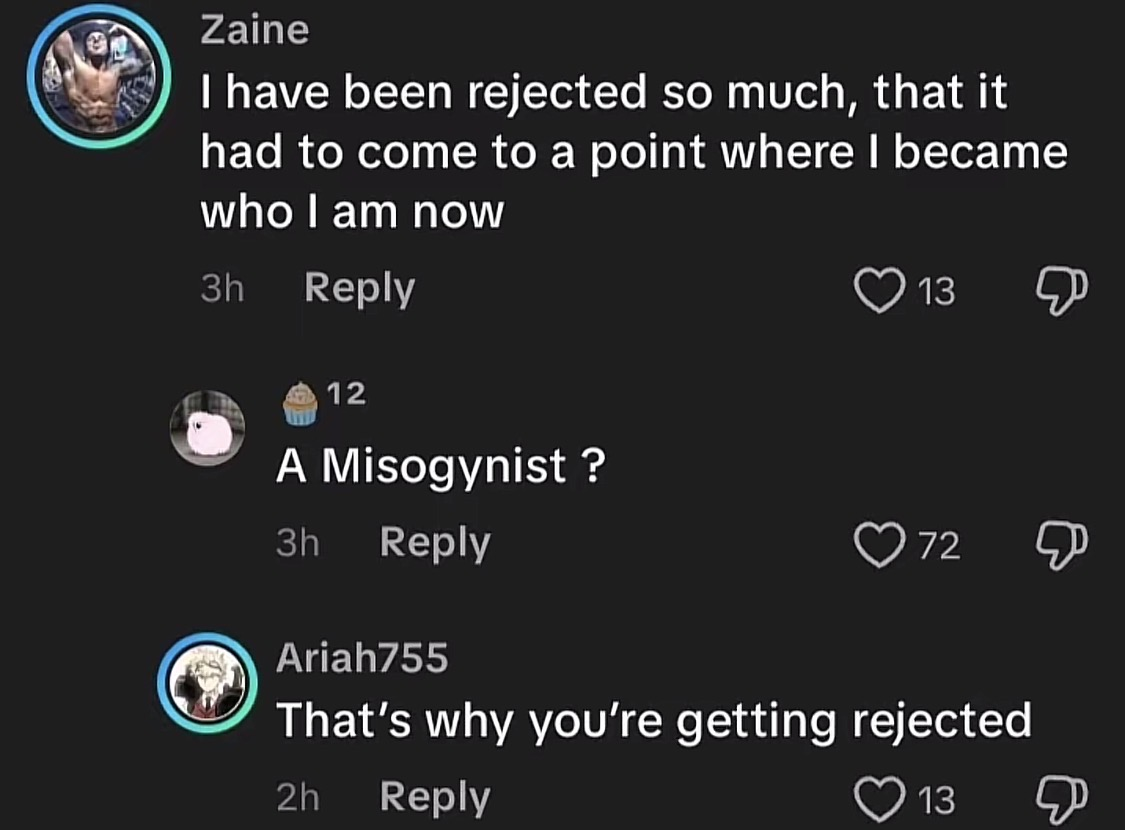Dislike Ariah755's comment with thumbs-down icon
Viewport: 1125px width, 830px height.
pyautogui.click(x=1062, y=800)
